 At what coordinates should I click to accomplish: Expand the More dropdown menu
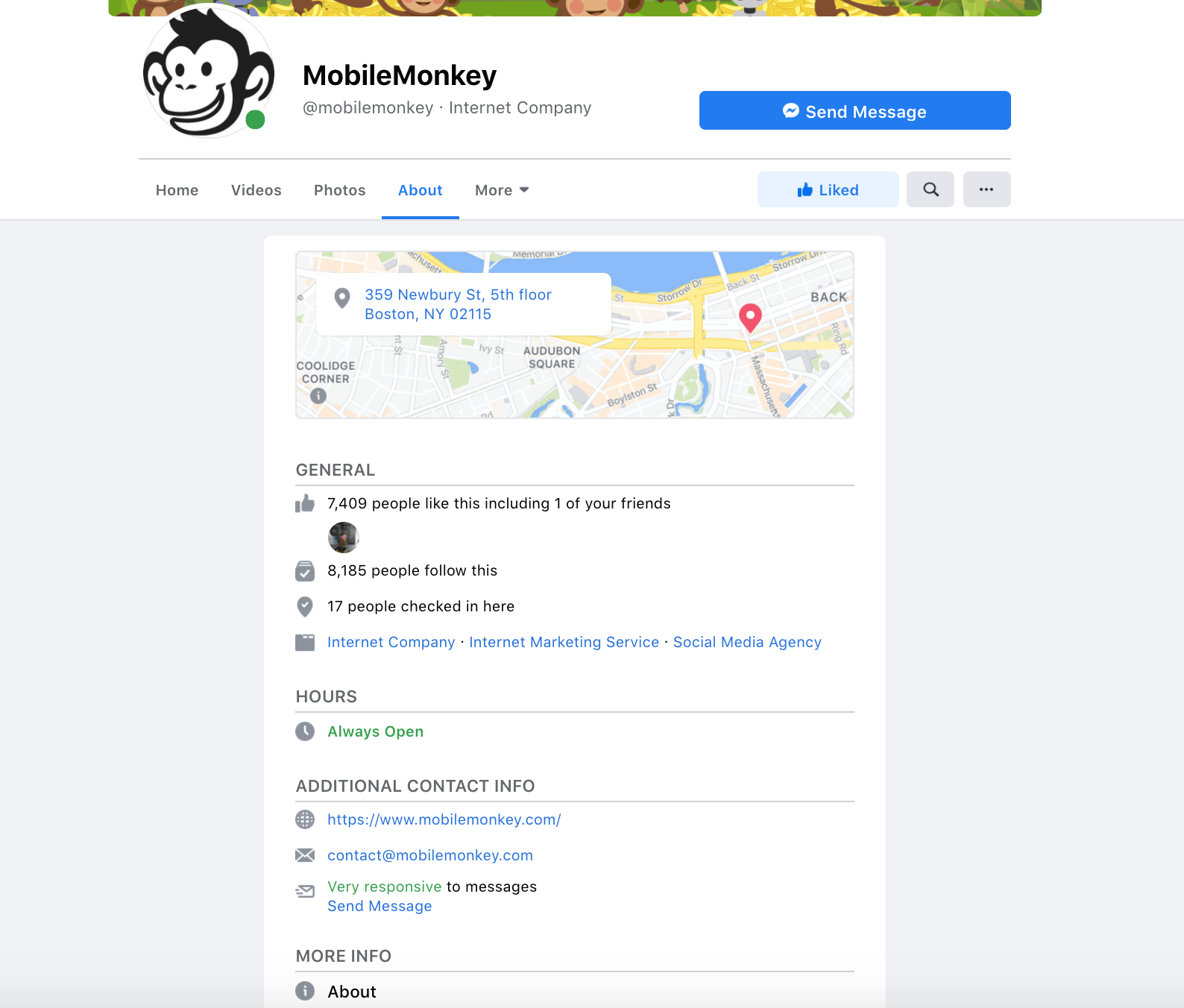coord(502,190)
